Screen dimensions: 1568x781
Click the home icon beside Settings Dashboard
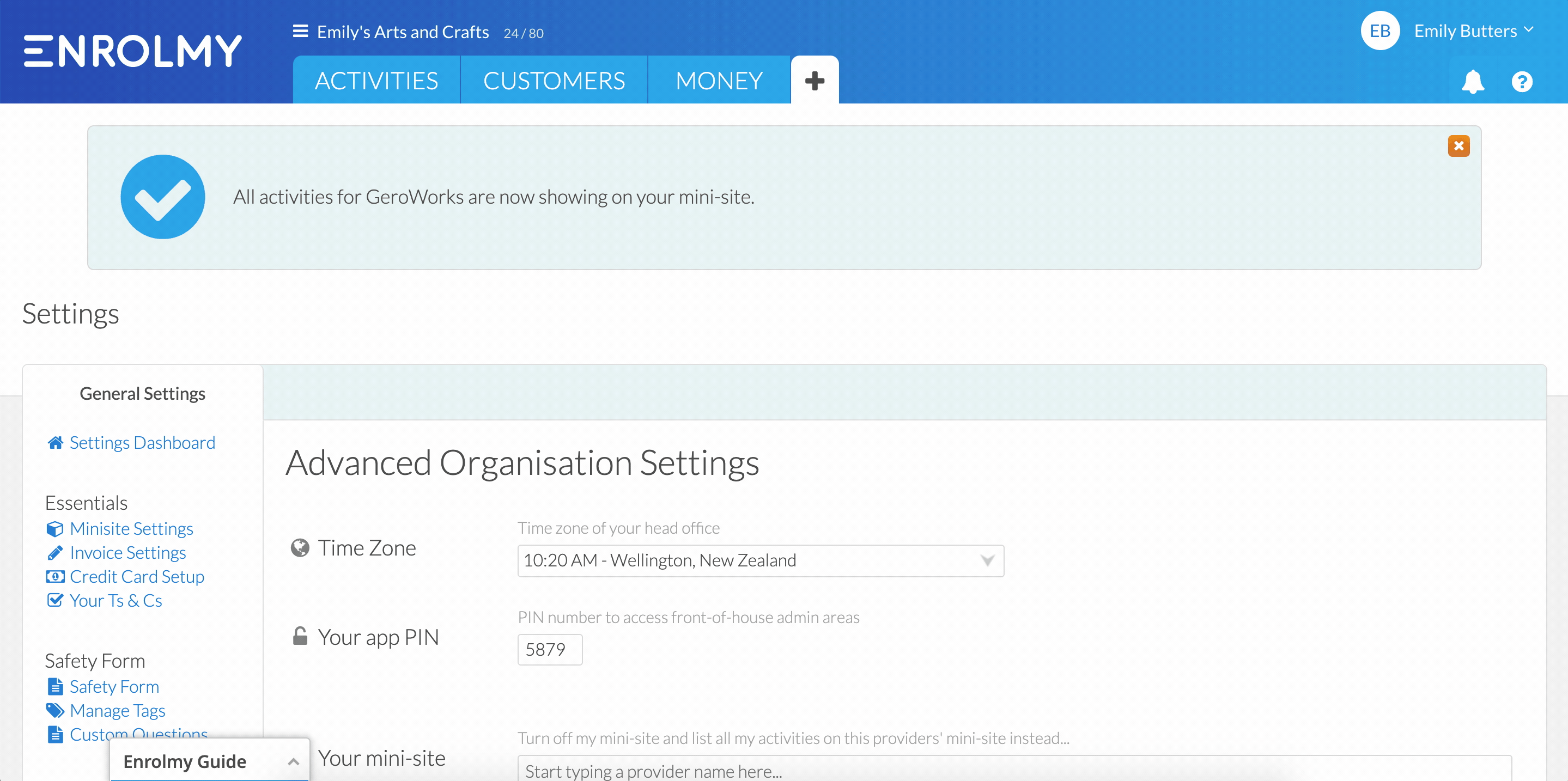tap(56, 443)
